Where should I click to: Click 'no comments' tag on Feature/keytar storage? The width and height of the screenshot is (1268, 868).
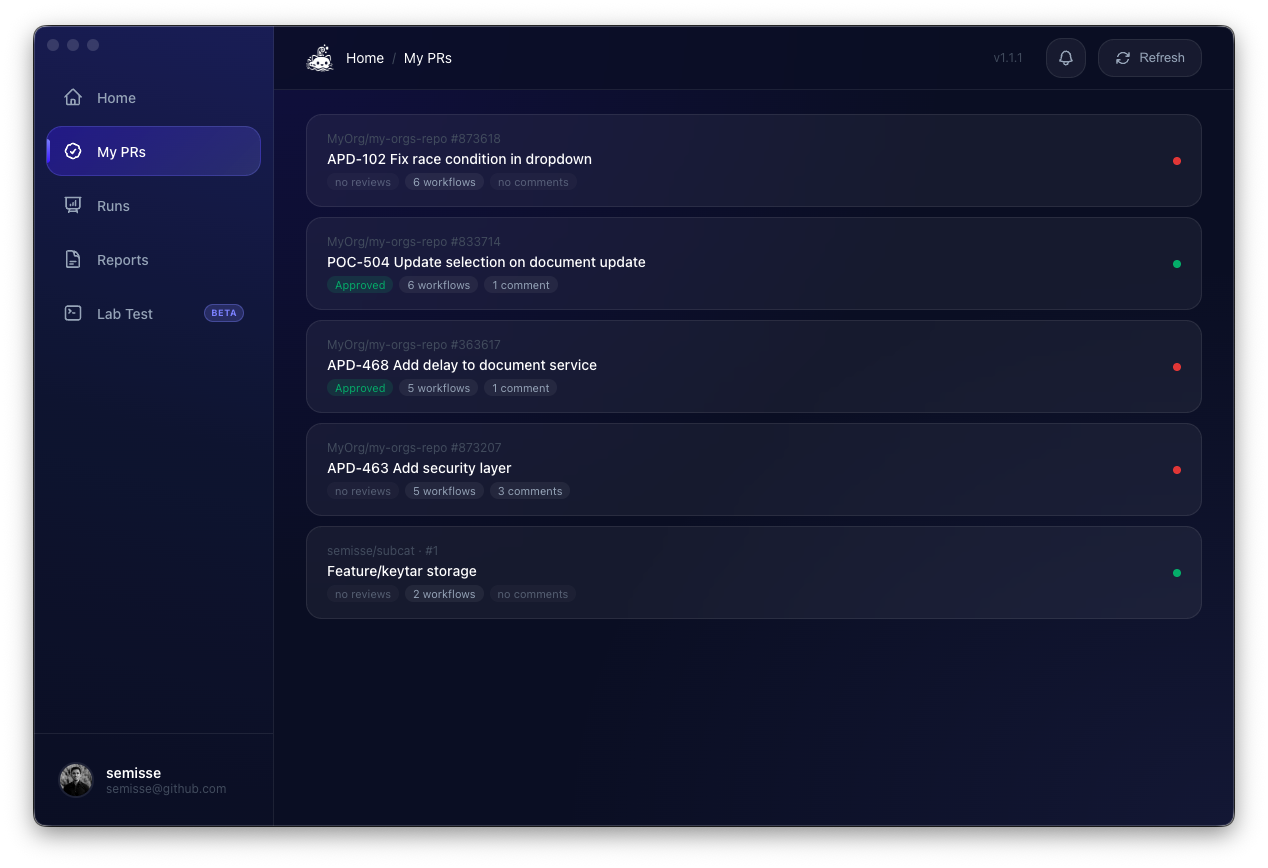(x=533, y=594)
